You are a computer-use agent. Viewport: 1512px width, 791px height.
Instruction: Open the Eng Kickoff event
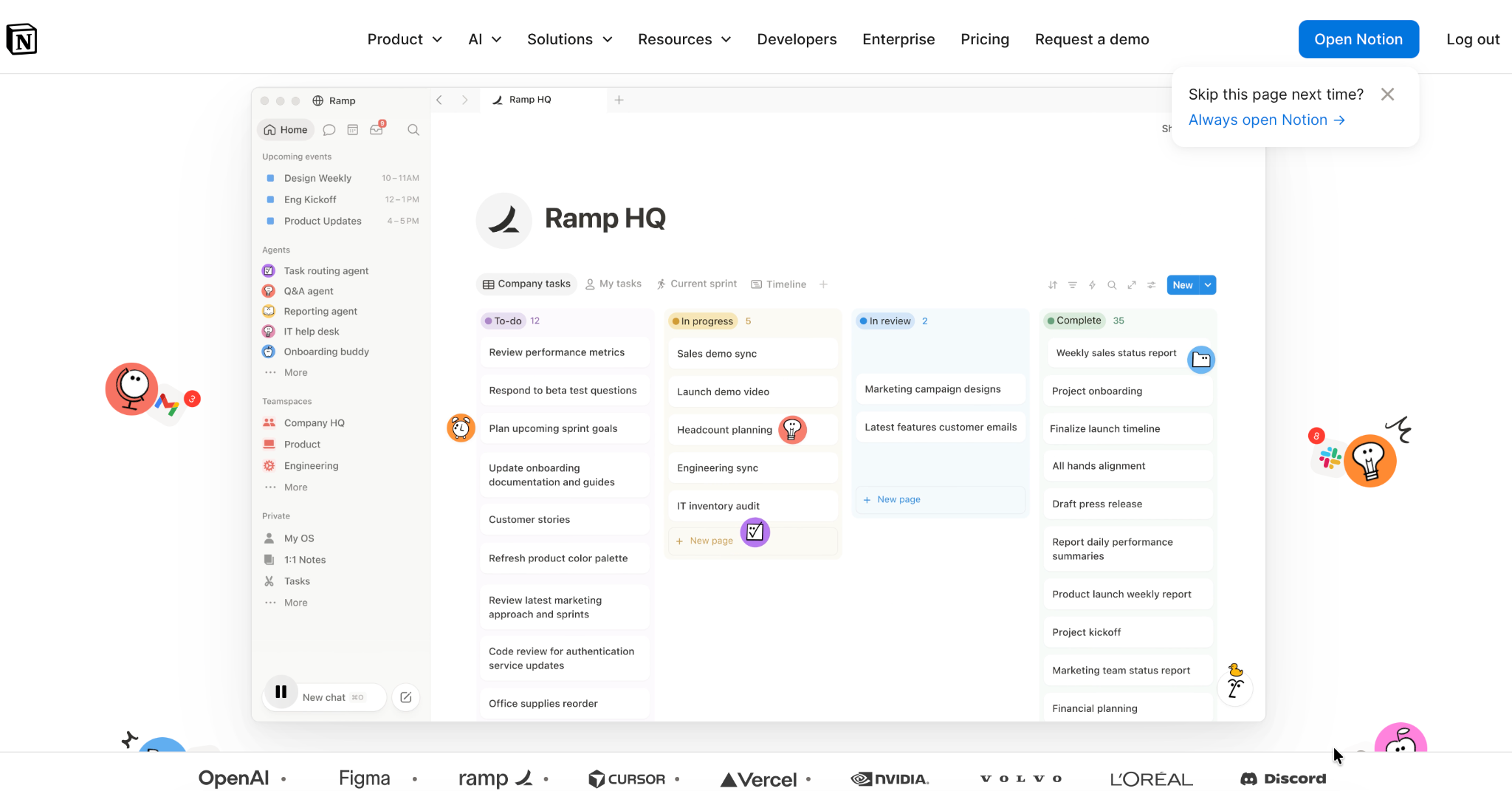342,199
